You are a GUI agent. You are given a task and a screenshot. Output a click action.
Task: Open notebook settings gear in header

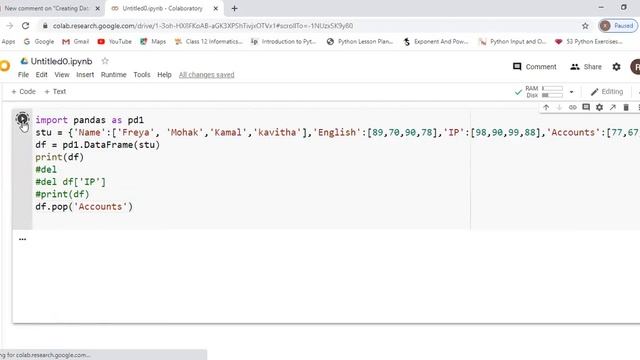616,67
